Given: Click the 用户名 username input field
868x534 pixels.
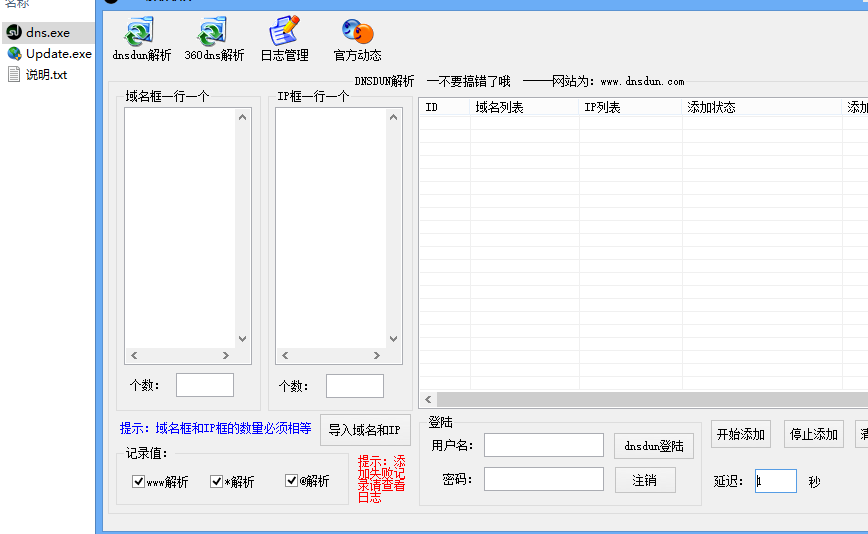Looking at the screenshot, I should click(544, 445).
